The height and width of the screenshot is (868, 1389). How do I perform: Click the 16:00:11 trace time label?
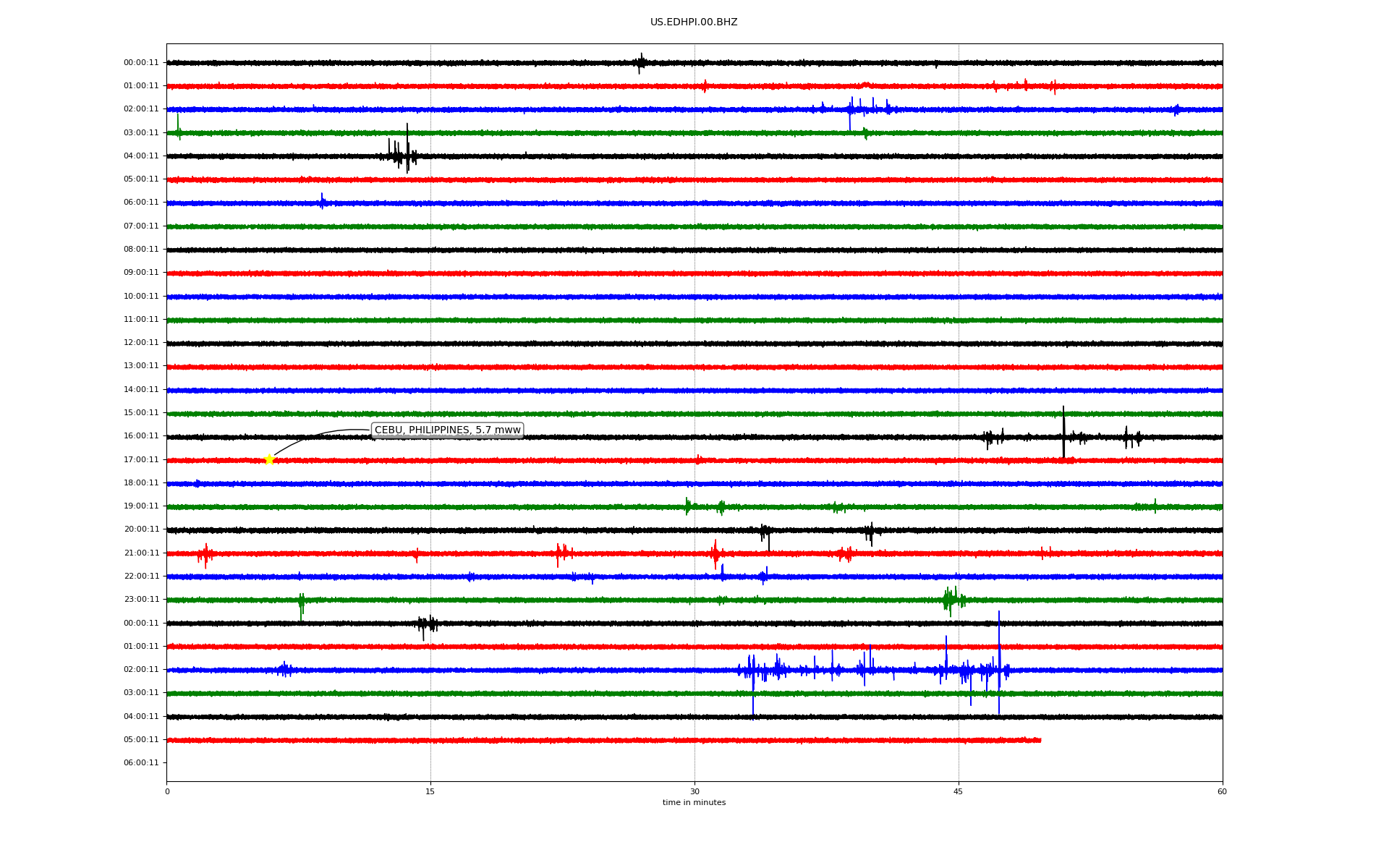coord(141,436)
